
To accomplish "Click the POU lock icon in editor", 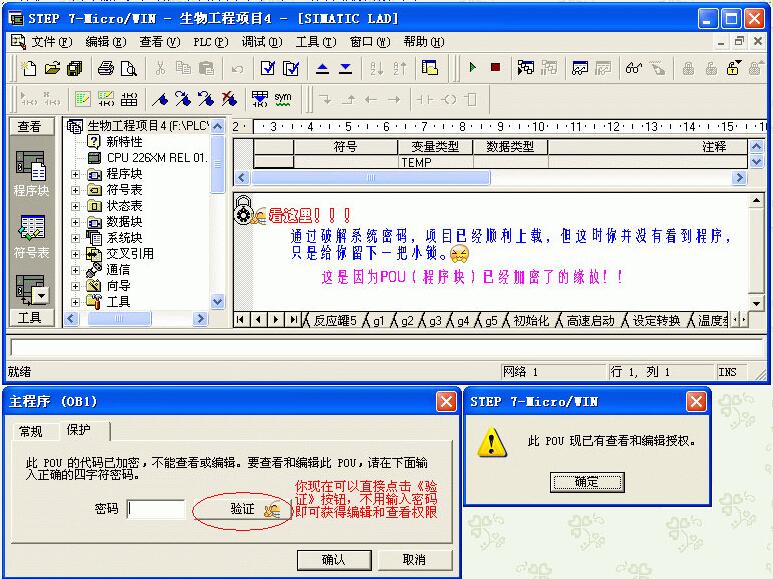I will pyautogui.click(x=243, y=210).
